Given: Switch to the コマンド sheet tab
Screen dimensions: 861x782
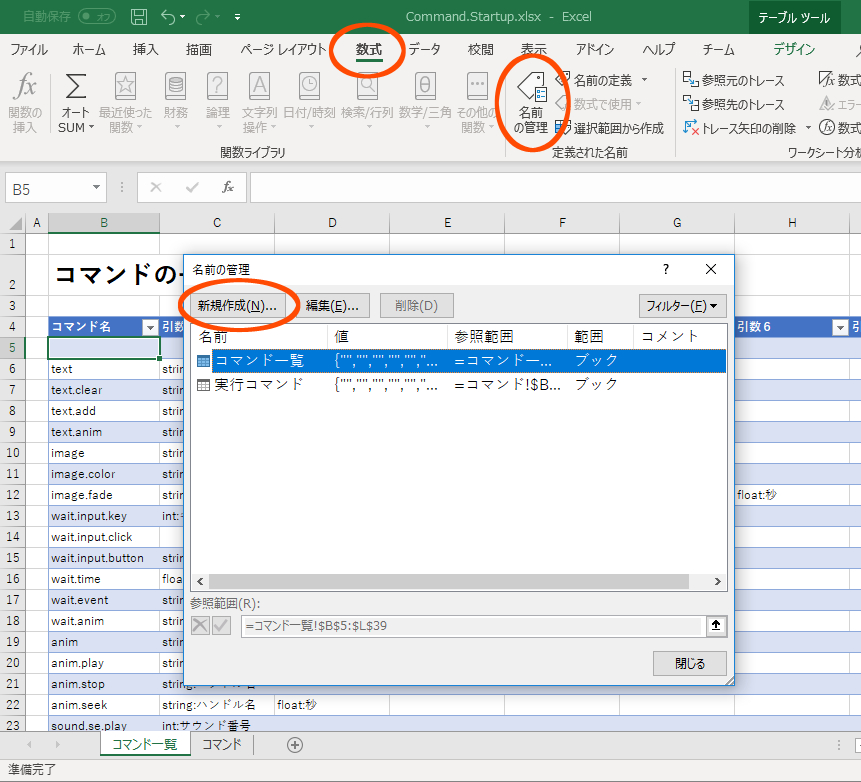Looking at the screenshot, I should pos(221,745).
